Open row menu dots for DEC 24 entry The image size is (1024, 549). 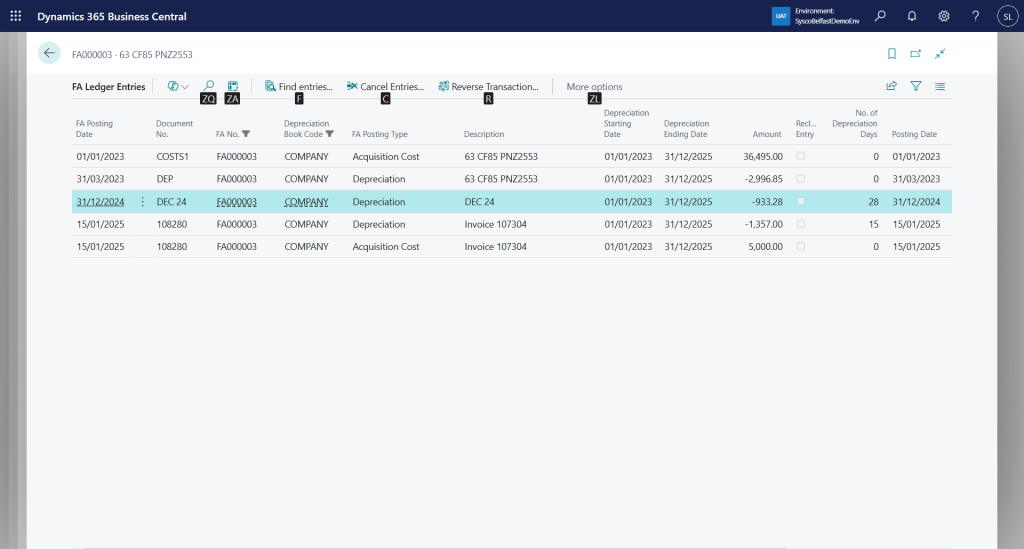pyautogui.click(x=142, y=202)
